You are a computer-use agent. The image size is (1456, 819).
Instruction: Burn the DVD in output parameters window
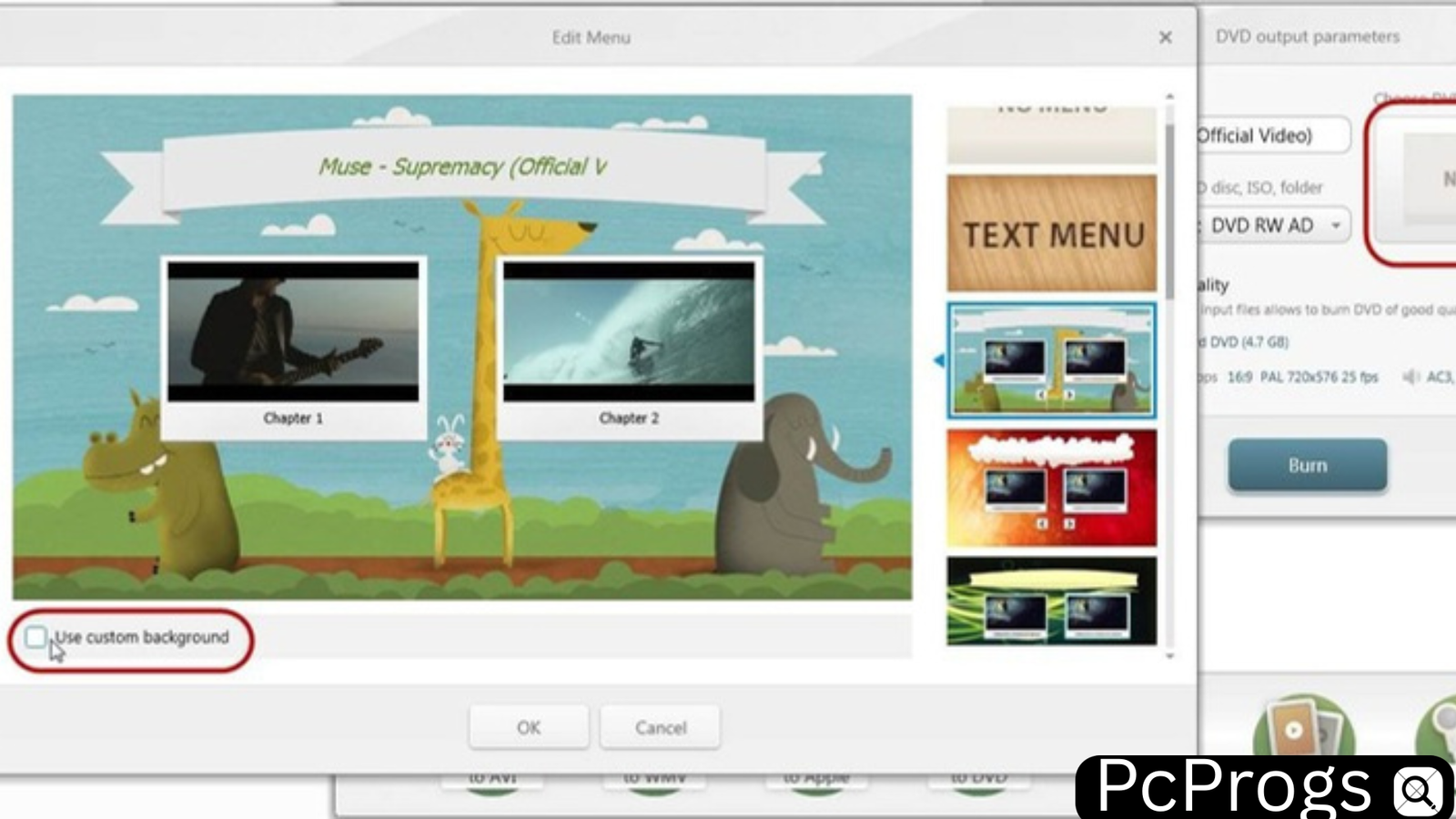click(1308, 465)
